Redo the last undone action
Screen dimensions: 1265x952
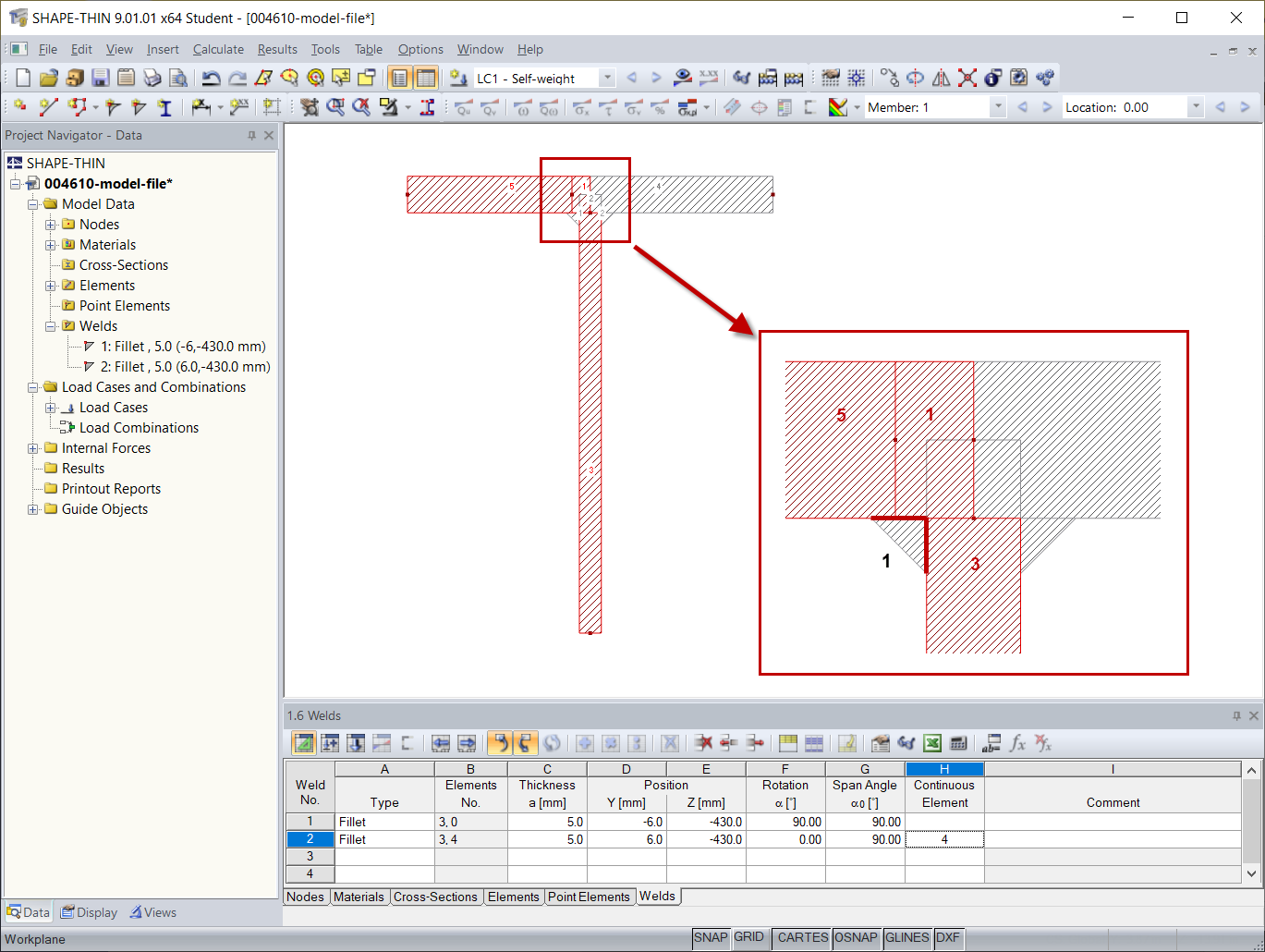[237, 79]
